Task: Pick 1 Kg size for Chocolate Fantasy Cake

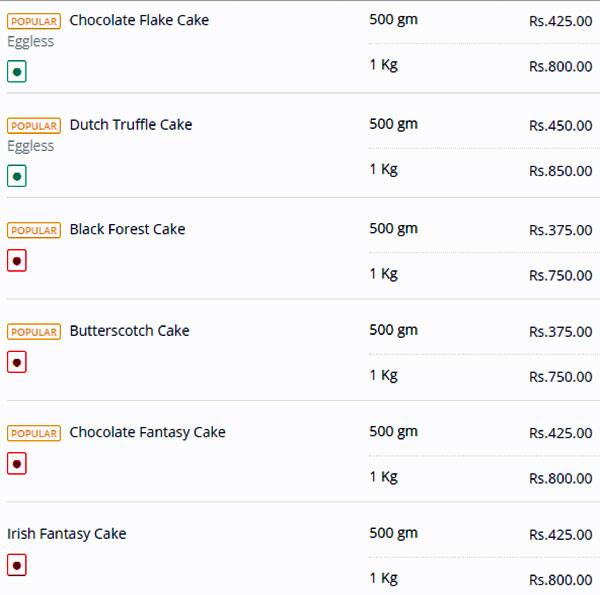Action: tap(383, 477)
